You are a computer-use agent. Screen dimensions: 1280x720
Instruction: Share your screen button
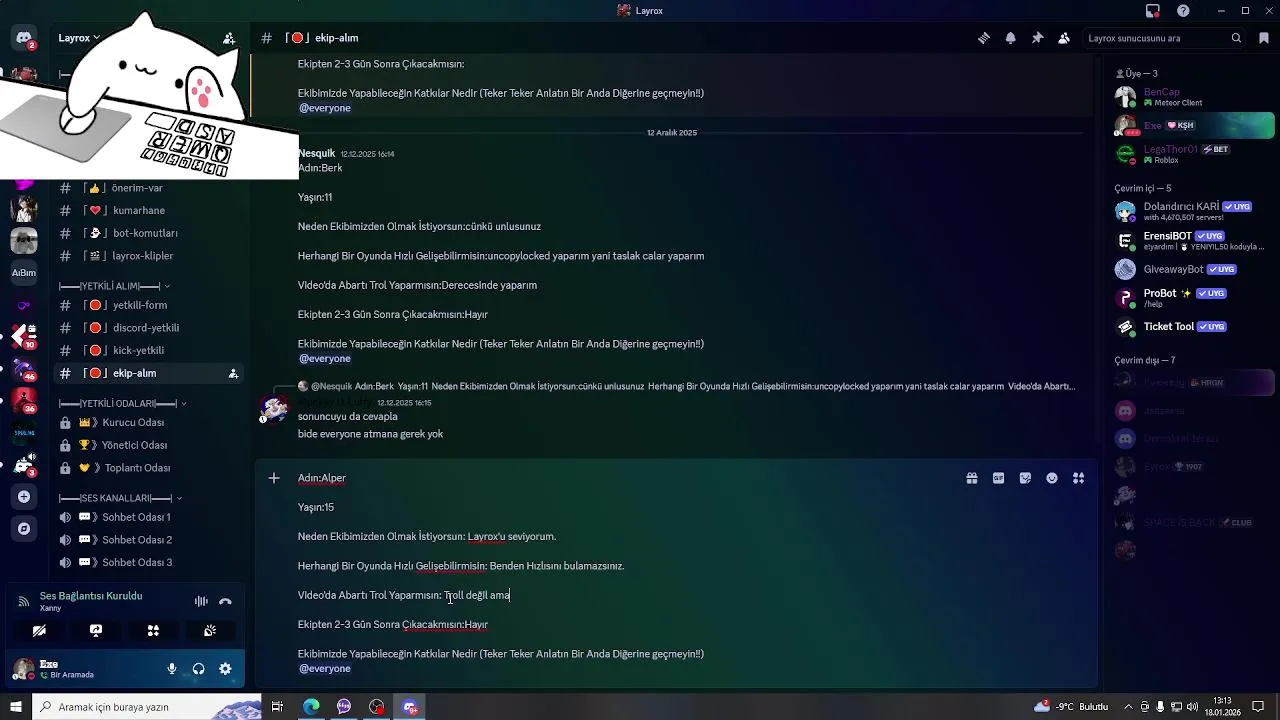96,631
